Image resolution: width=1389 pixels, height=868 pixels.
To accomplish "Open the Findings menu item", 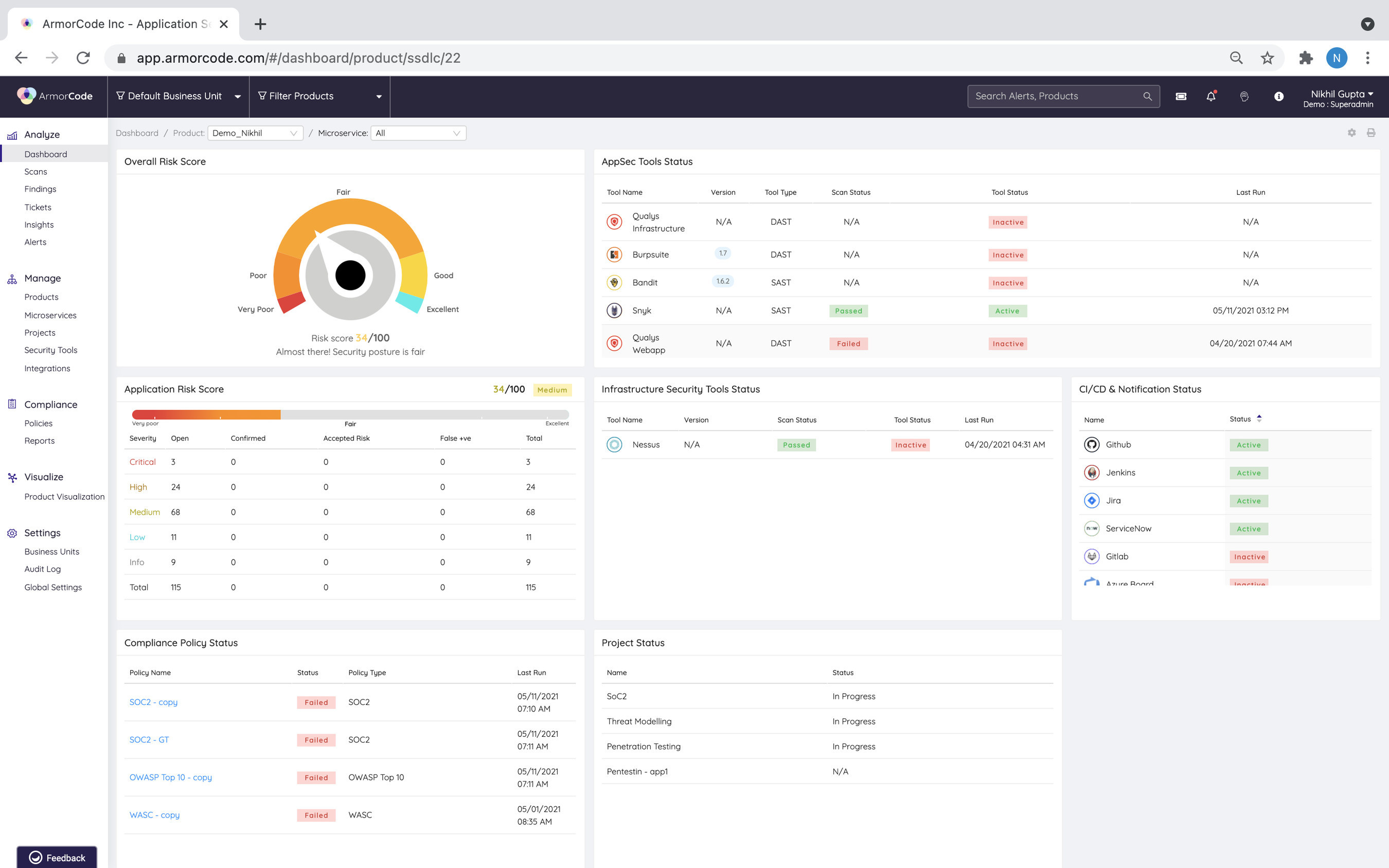I will coord(40,189).
